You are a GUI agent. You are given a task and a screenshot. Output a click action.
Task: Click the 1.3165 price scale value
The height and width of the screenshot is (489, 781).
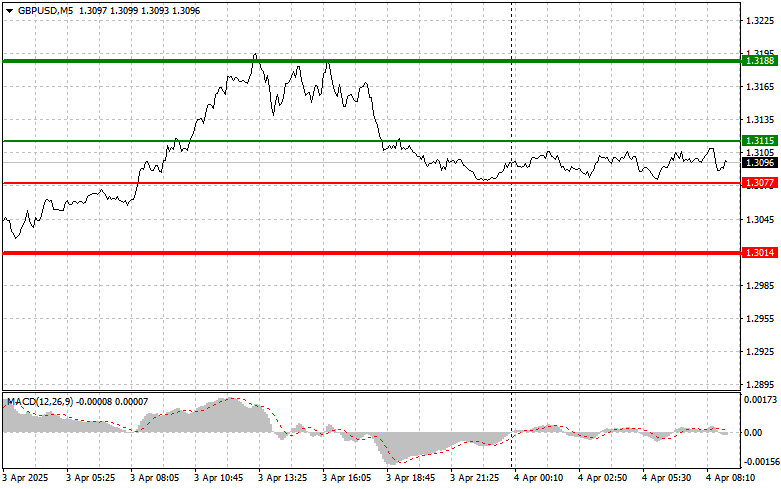coord(760,87)
